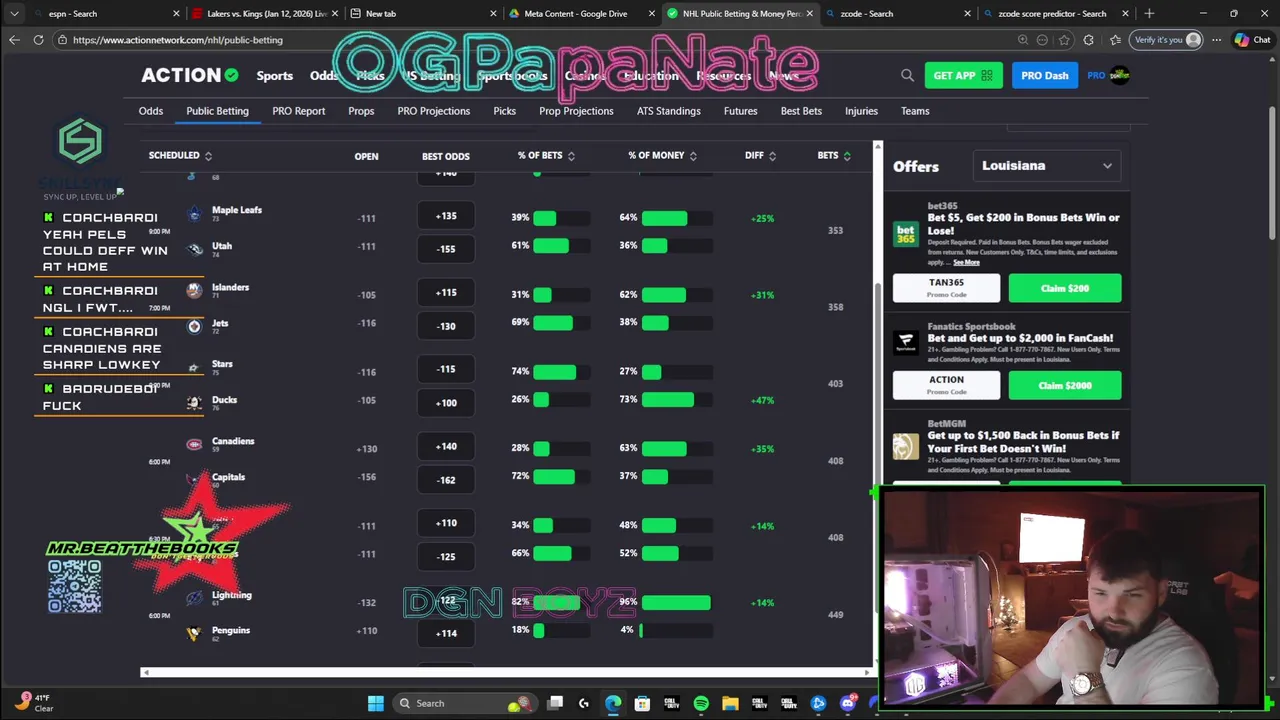Open the Sports top menu

click(x=274, y=76)
